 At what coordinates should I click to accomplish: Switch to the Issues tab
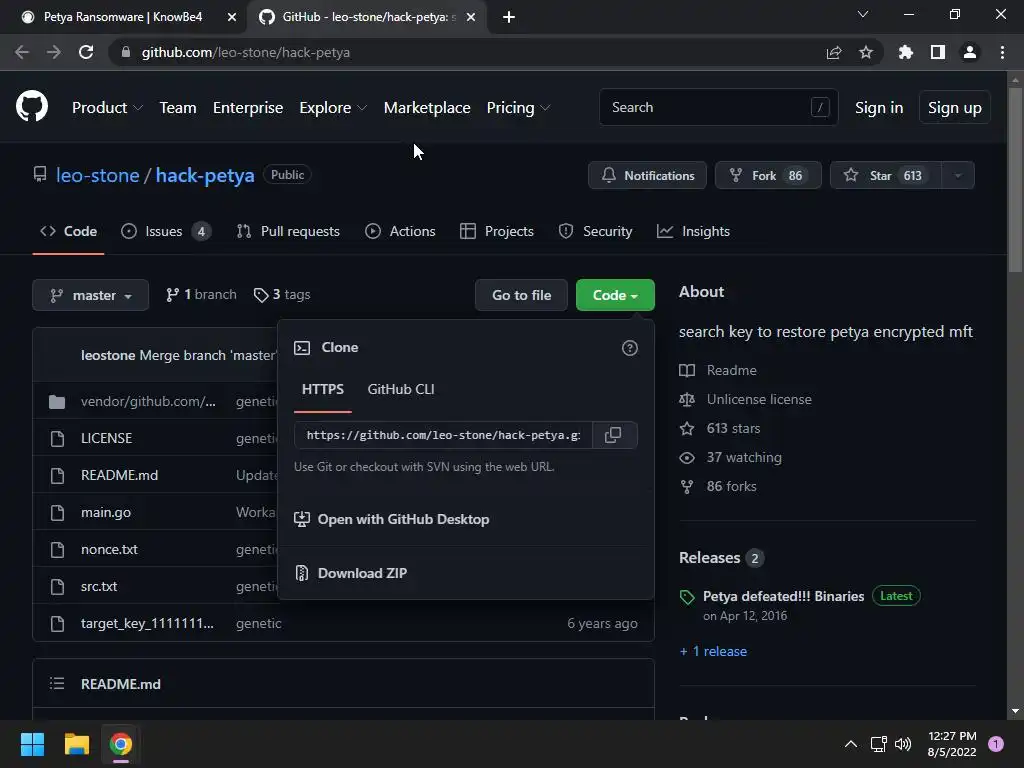point(166,231)
